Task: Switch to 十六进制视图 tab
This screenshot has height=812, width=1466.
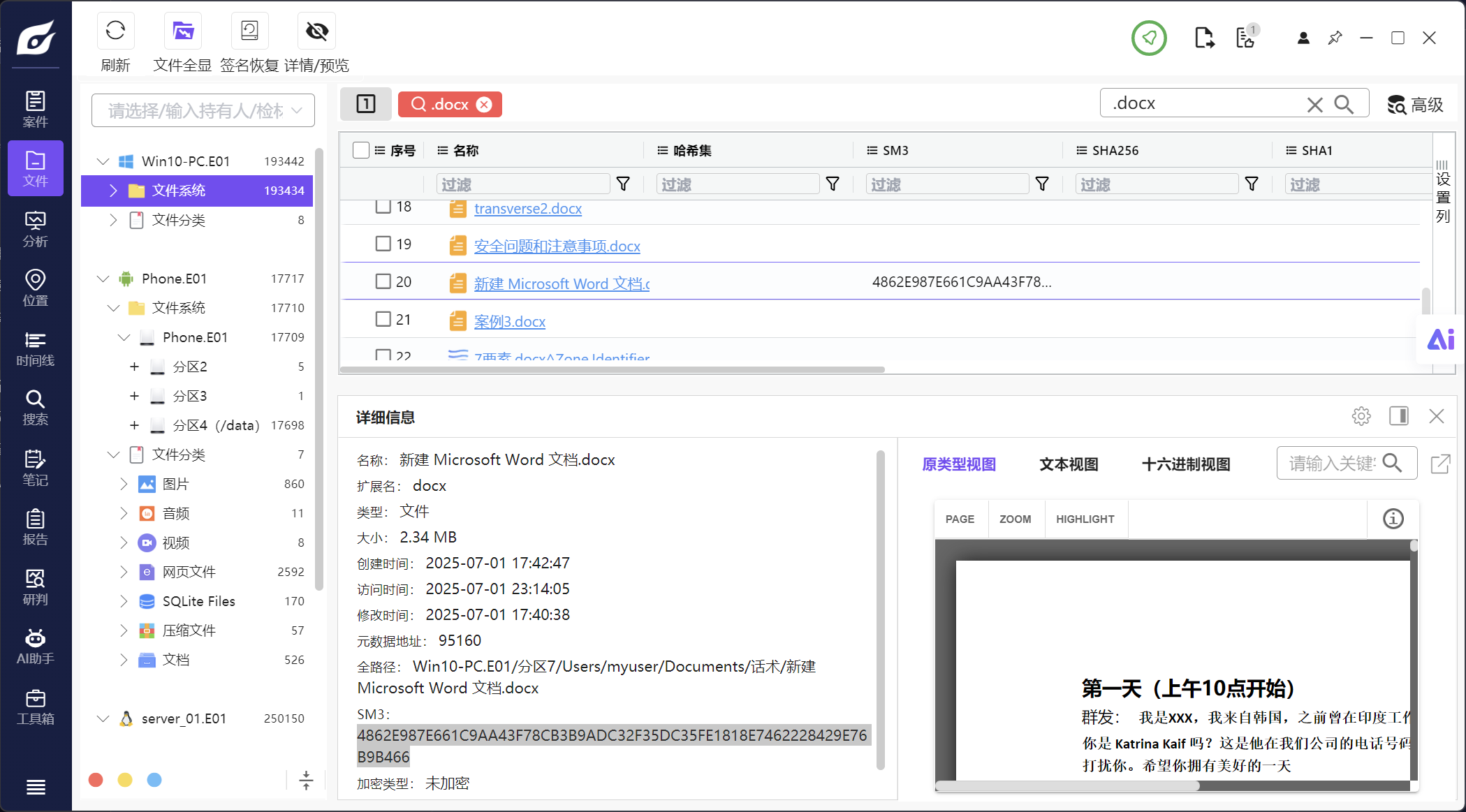Action: [x=1186, y=464]
